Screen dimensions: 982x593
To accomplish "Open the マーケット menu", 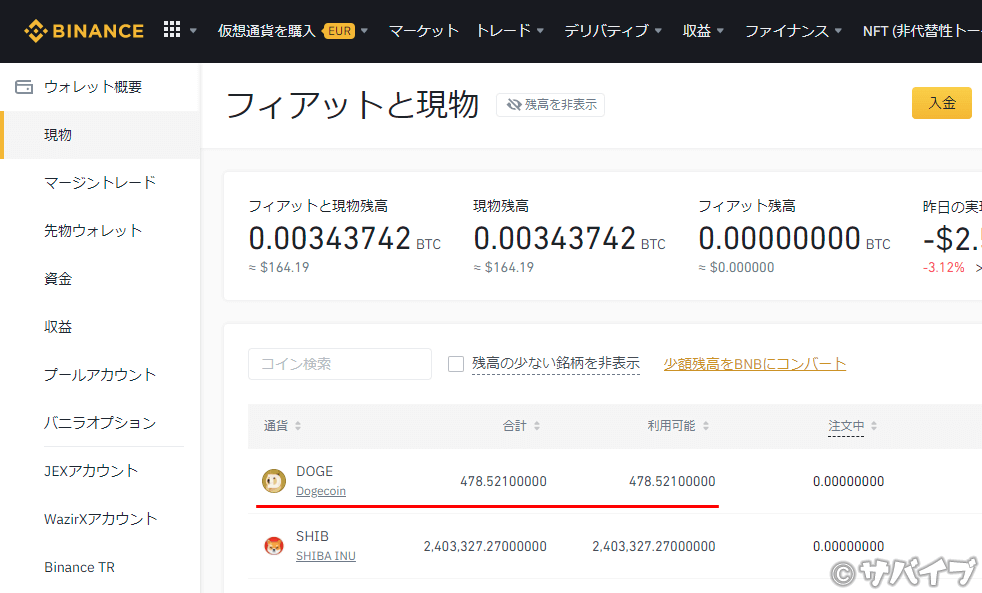I will 424,31.
